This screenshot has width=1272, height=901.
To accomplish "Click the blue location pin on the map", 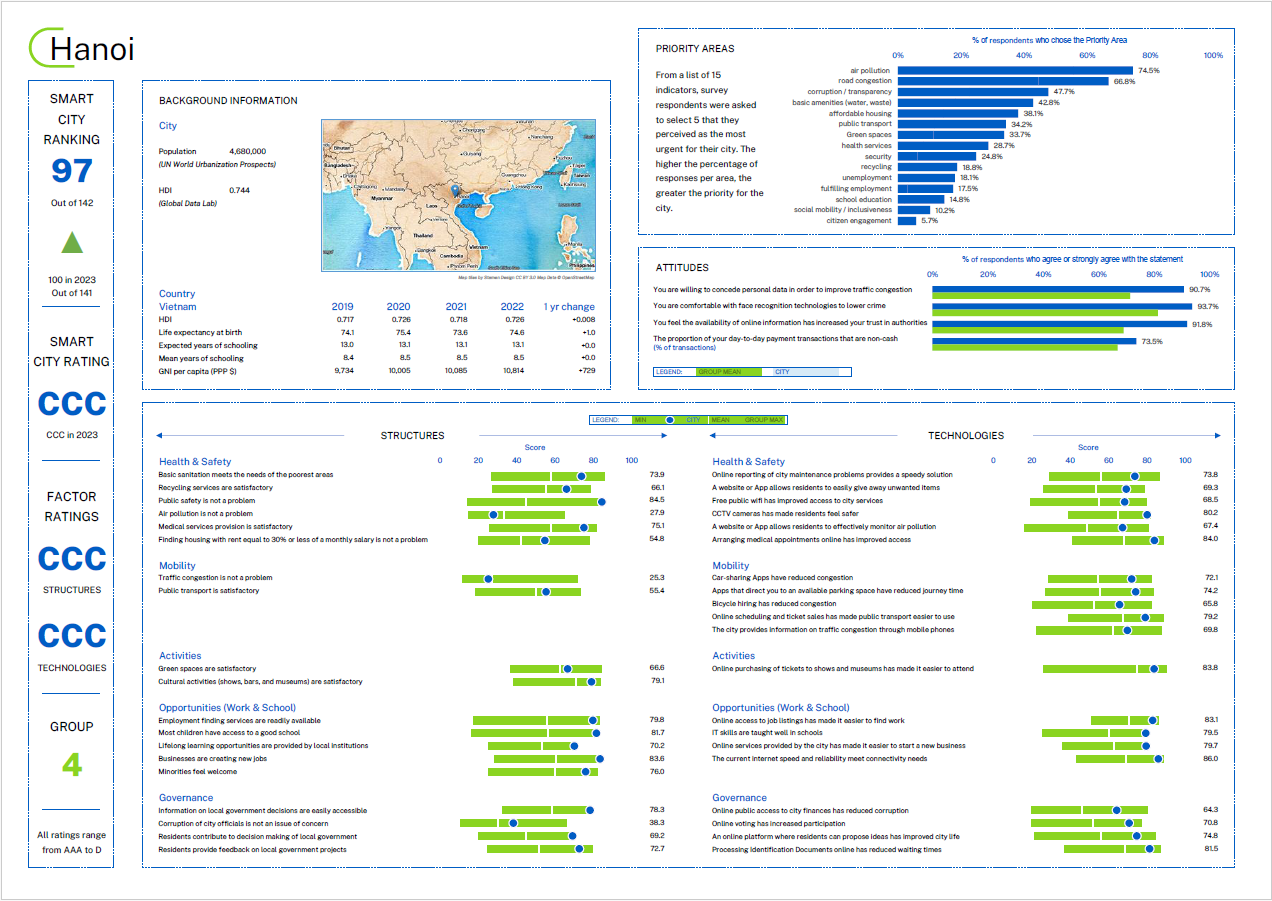I will pos(455,190).
